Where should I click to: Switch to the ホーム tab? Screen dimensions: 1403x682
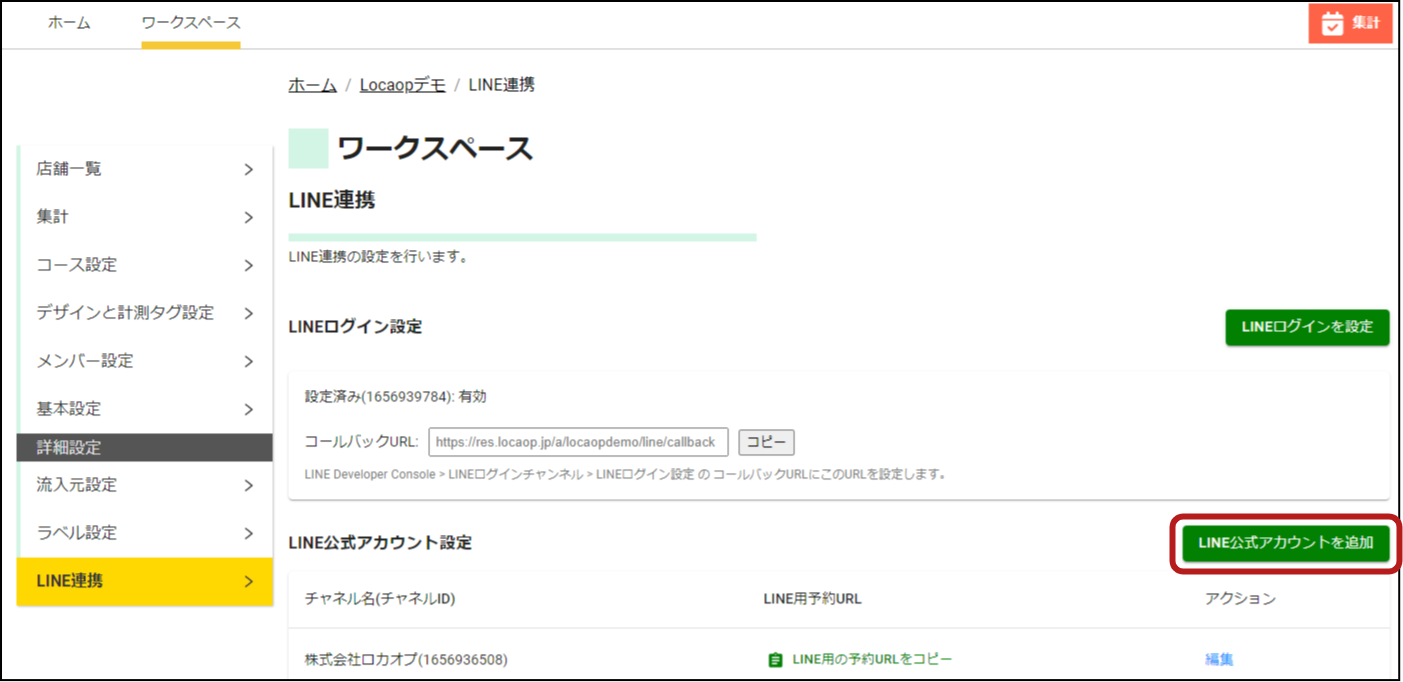click(x=69, y=23)
